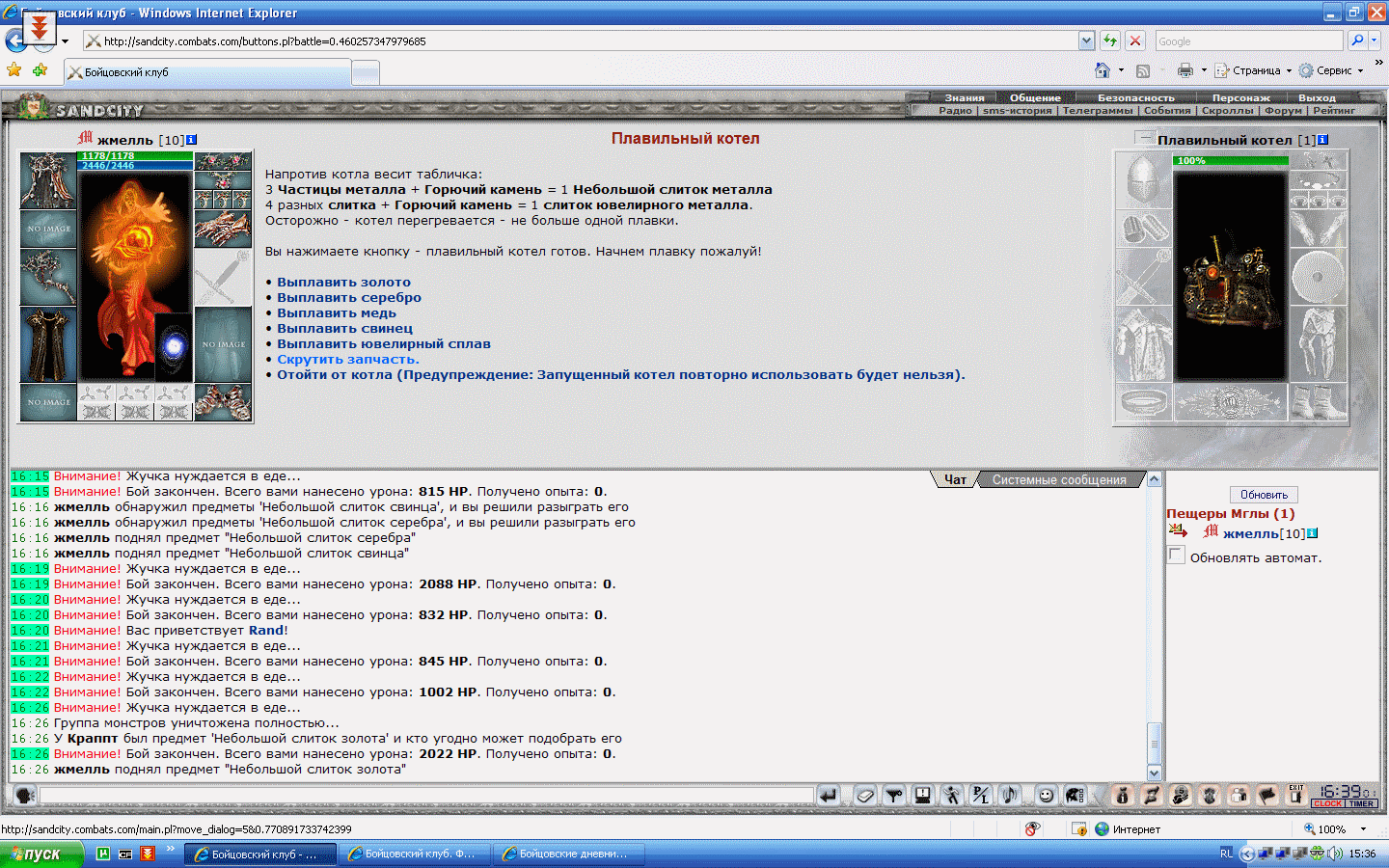Image resolution: width=1389 pixels, height=868 pixels.
Task: Click the P/L icon in chat bar
Action: point(981,796)
